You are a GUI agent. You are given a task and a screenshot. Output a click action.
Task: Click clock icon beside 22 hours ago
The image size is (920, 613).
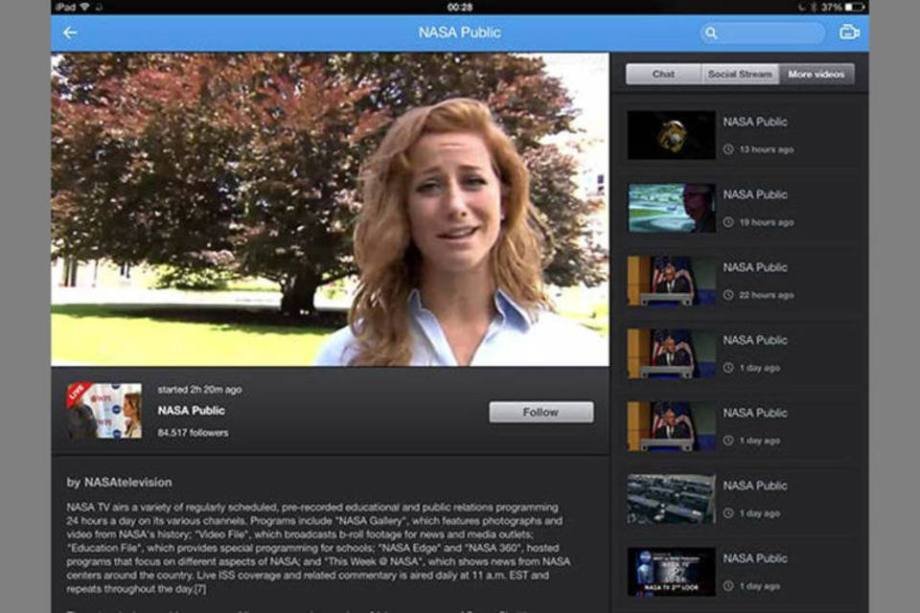(729, 296)
